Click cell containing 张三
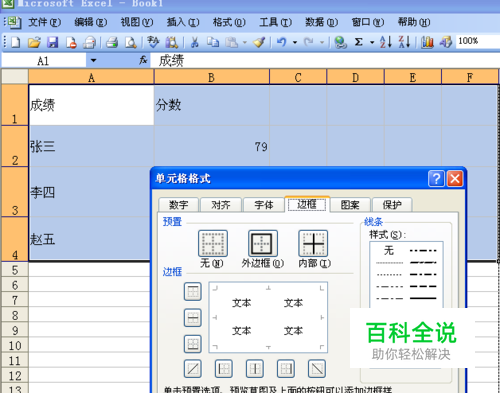 coord(91,146)
